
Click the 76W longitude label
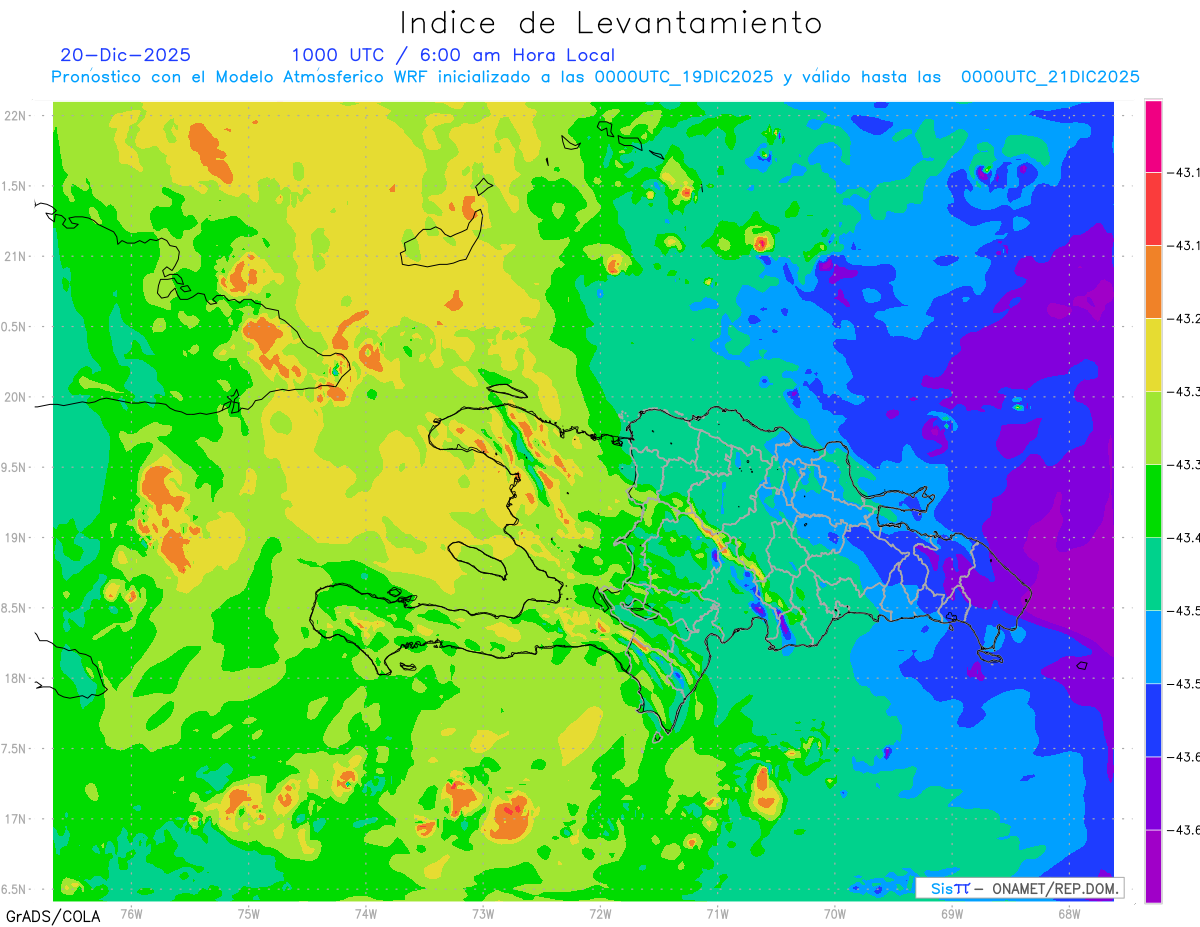click(132, 913)
